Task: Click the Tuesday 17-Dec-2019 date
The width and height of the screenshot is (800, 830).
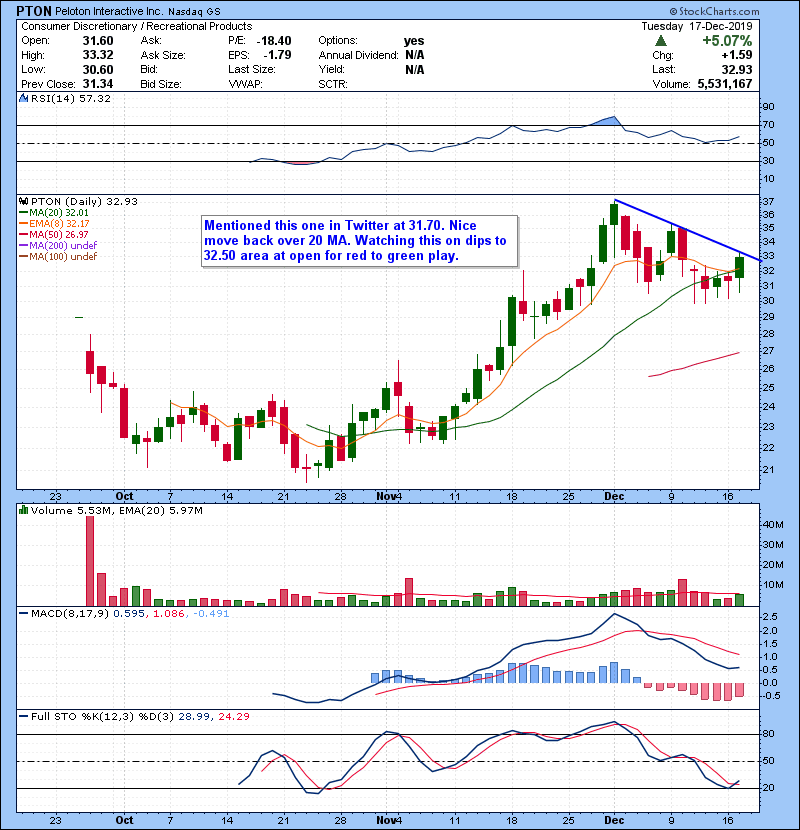Action: coord(697,26)
